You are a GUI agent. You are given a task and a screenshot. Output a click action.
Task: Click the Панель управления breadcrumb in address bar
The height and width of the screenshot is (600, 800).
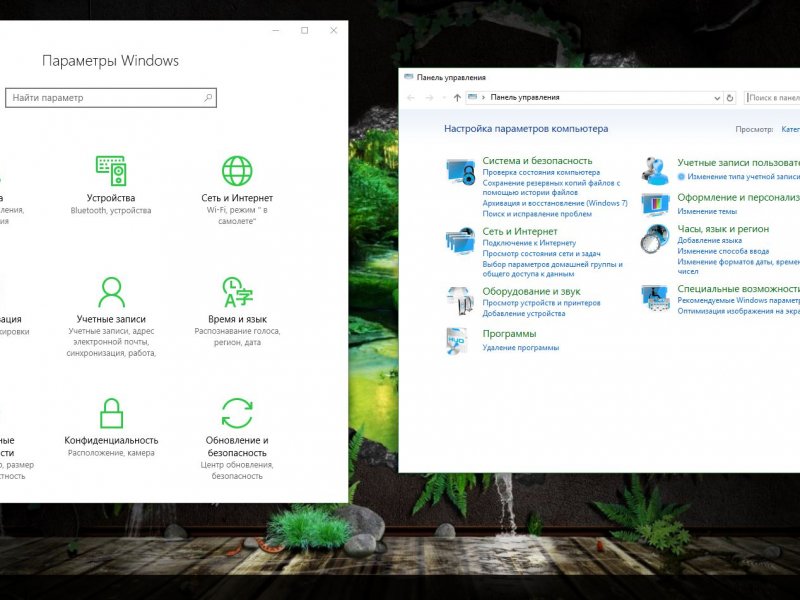coord(525,97)
